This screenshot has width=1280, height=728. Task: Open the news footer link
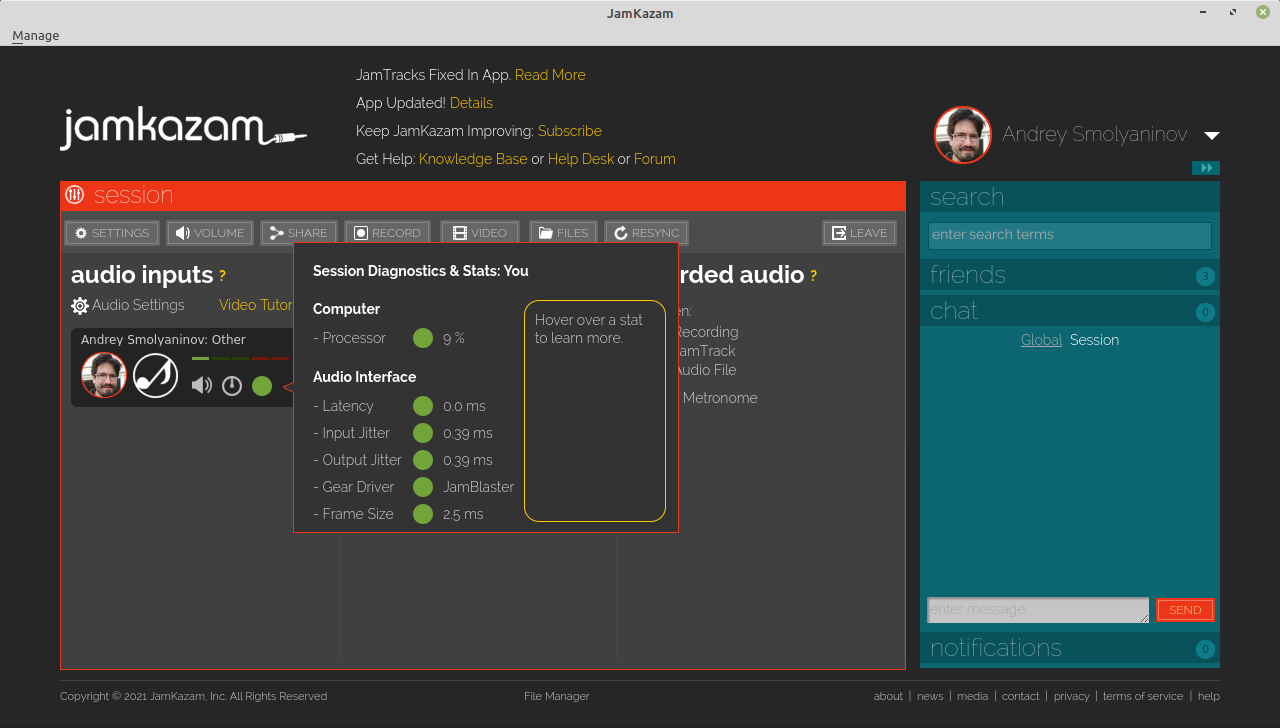tap(930, 696)
